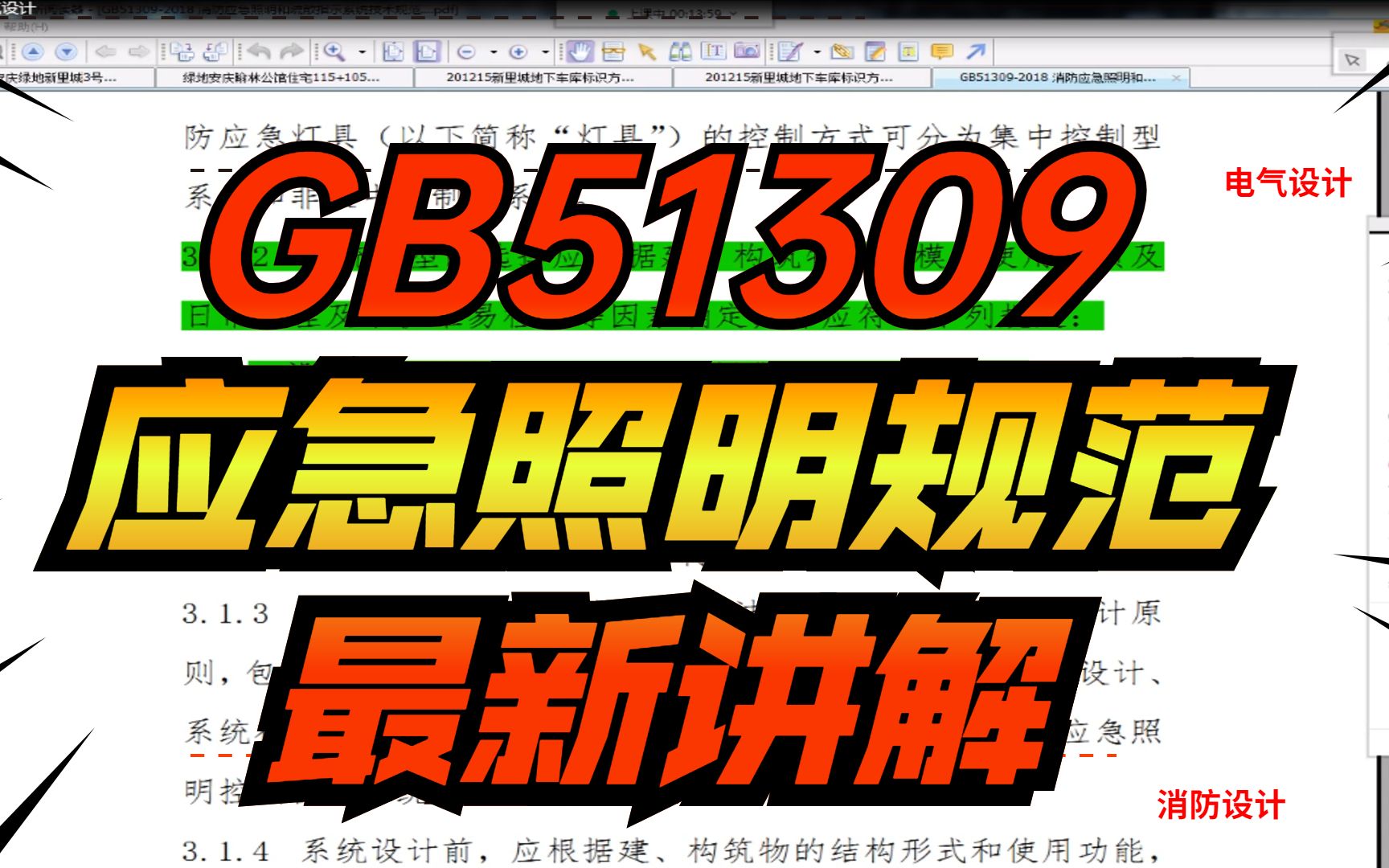Click clause number 3.1.3 in document

225,614
